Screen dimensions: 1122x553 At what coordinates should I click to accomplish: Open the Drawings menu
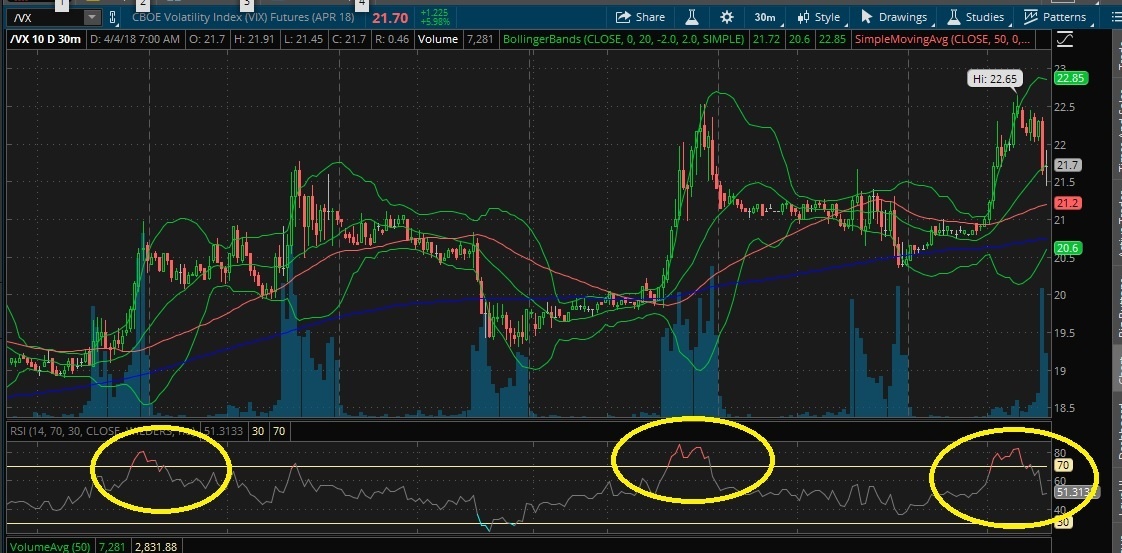(x=894, y=17)
